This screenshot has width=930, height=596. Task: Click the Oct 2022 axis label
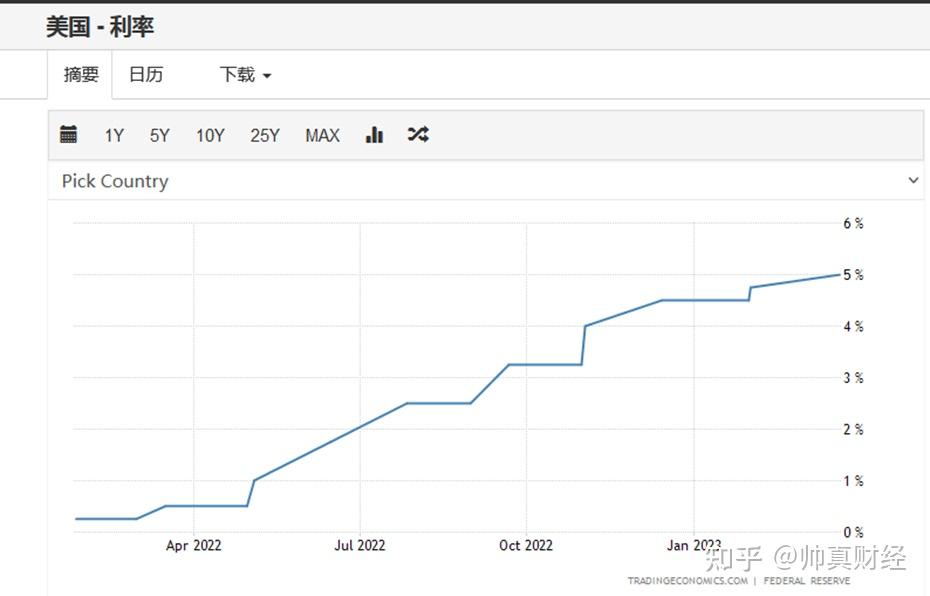[526, 545]
